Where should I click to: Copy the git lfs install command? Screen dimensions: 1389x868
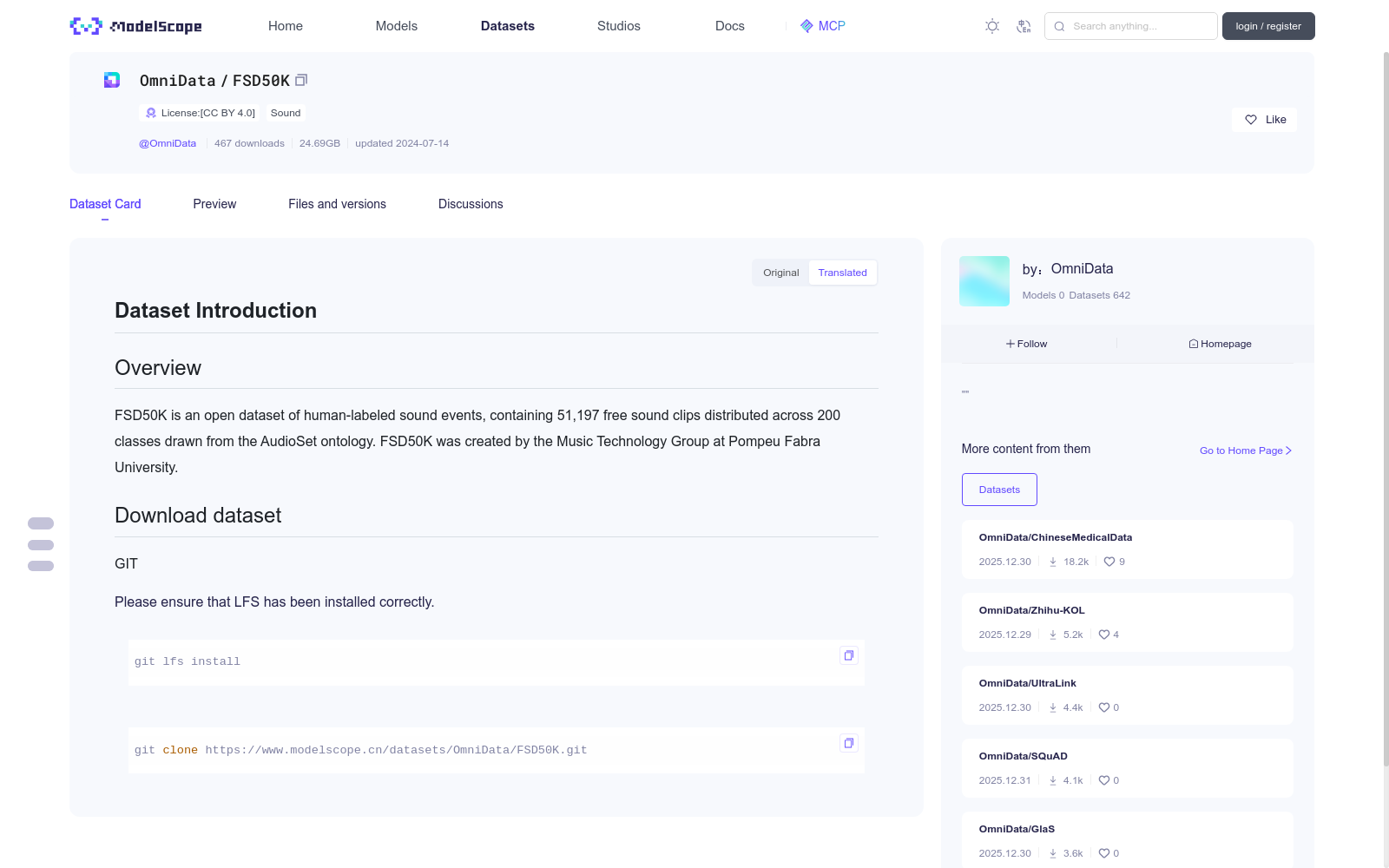click(848, 655)
